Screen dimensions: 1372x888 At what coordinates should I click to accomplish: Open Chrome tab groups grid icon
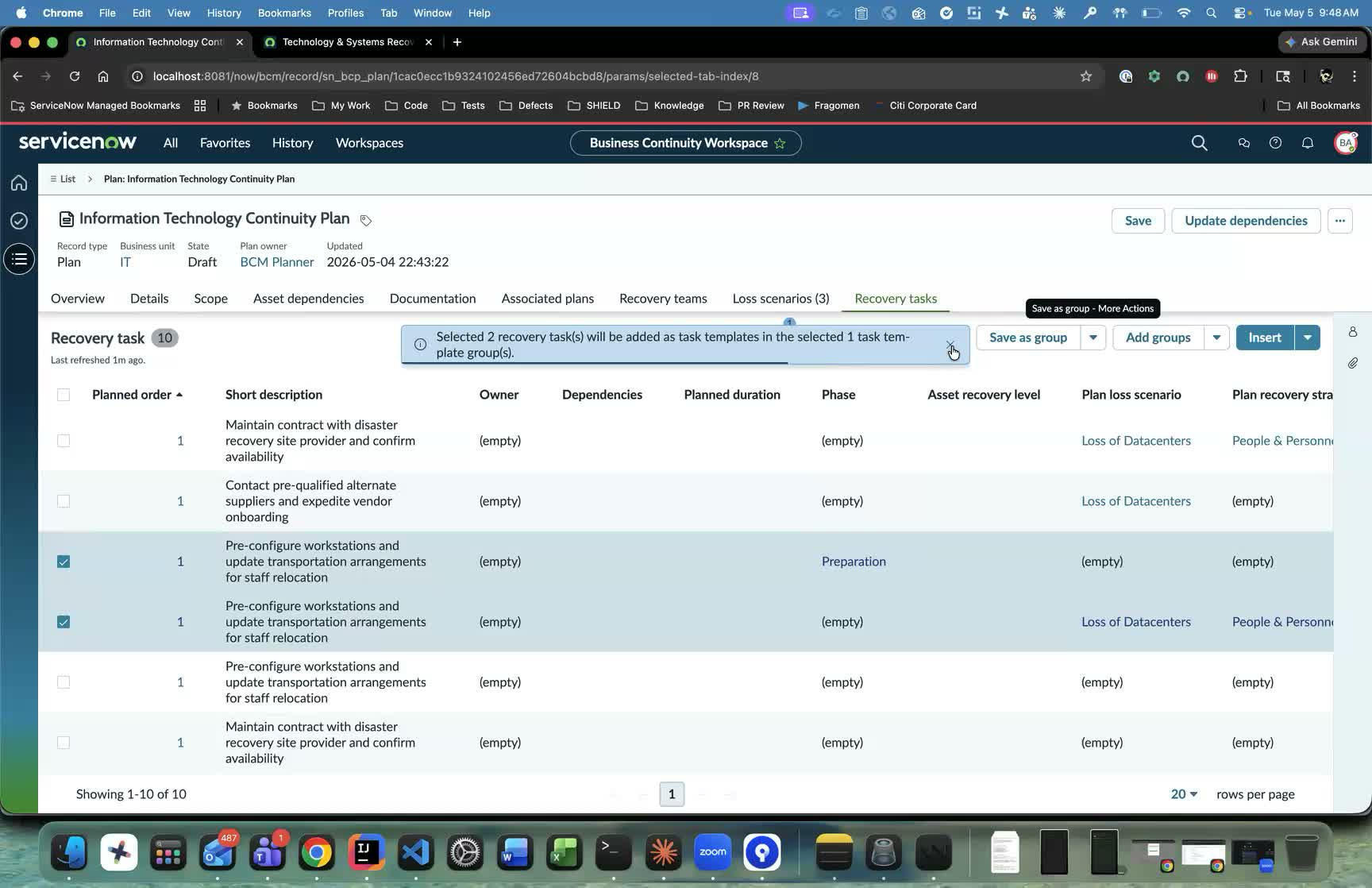pyautogui.click(x=200, y=106)
